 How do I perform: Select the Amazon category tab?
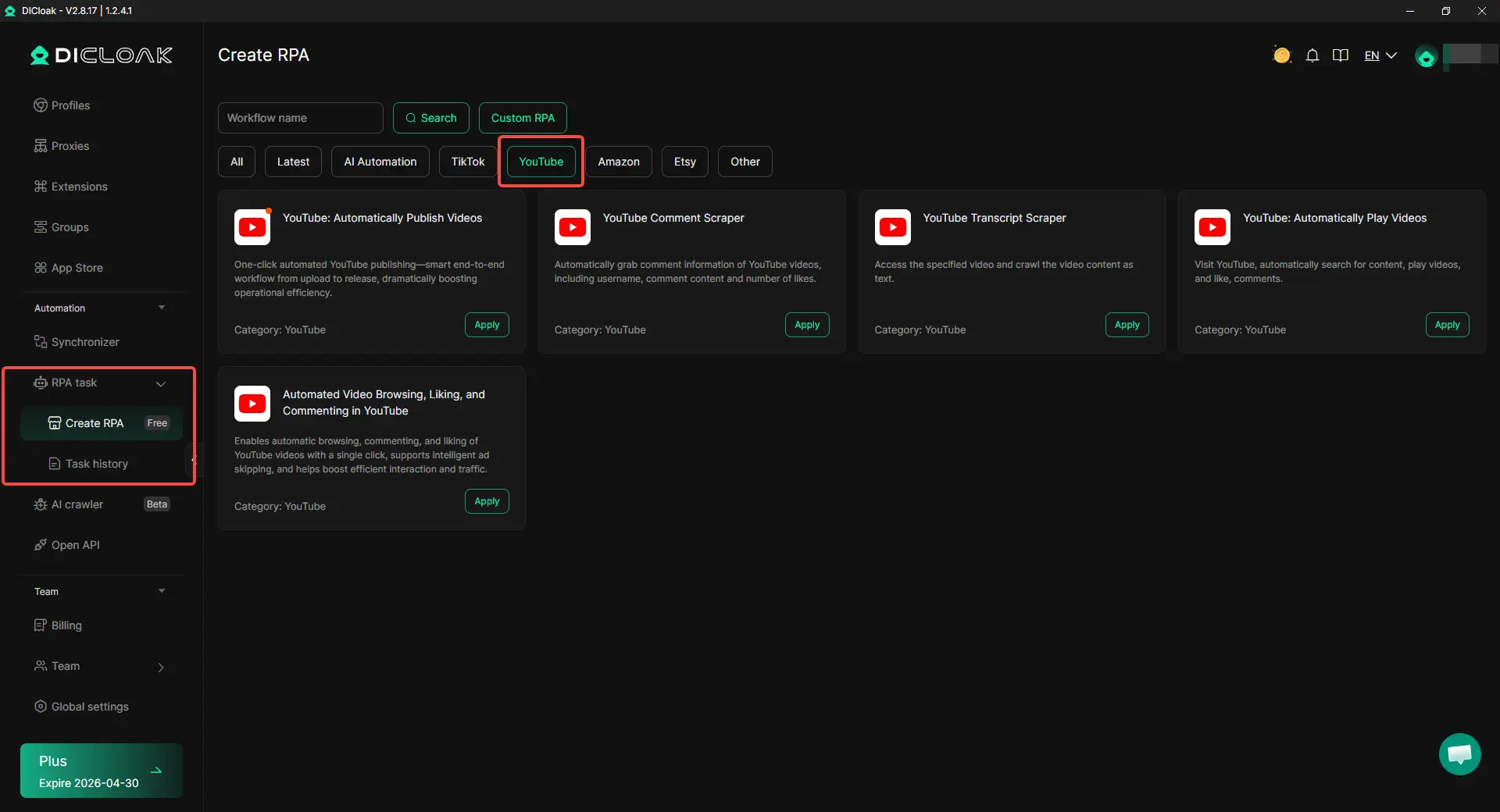pos(618,162)
